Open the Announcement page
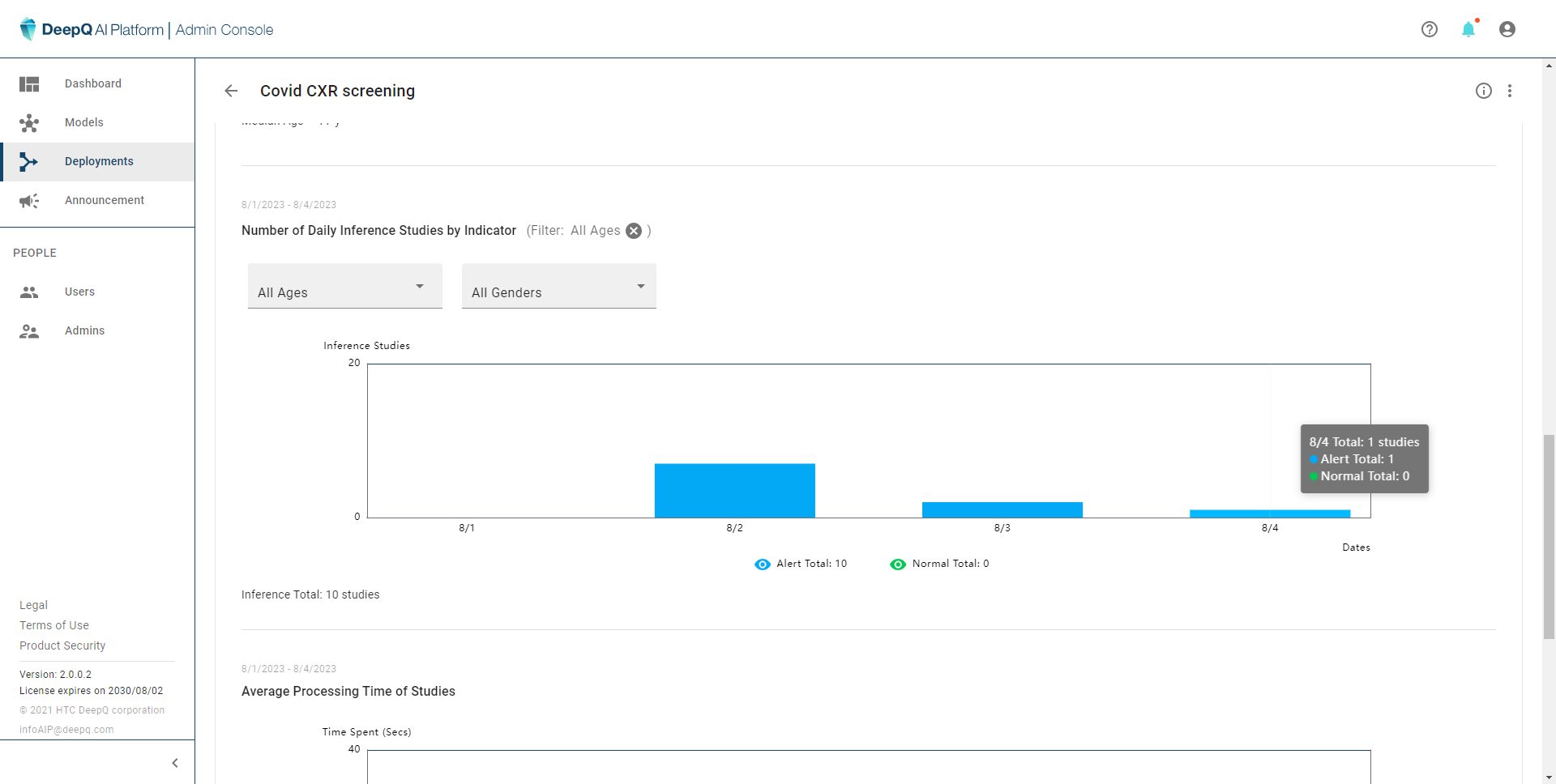Viewport: 1556px width, 784px height. 105,200
